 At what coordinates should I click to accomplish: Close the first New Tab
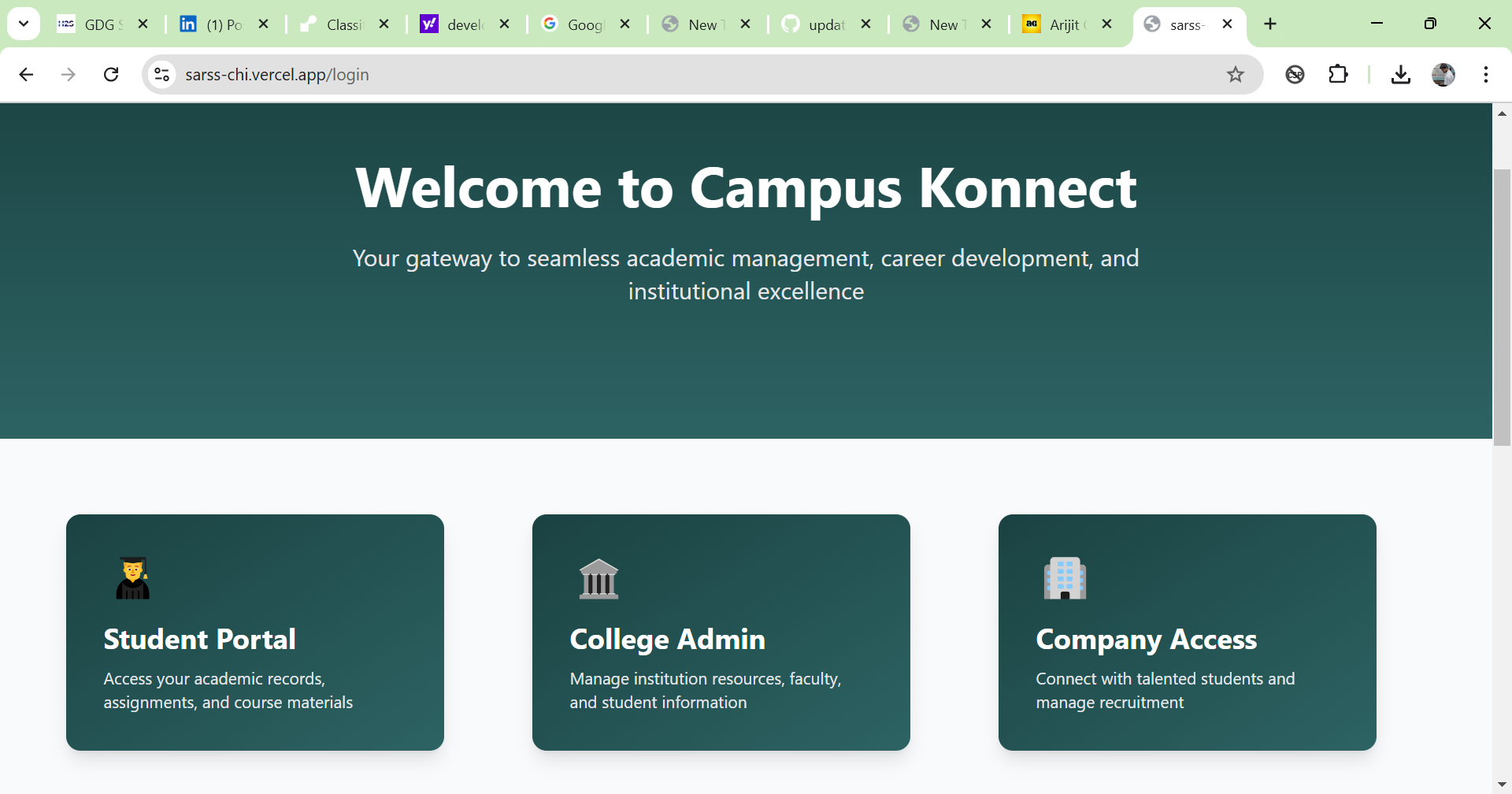(x=746, y=24)
